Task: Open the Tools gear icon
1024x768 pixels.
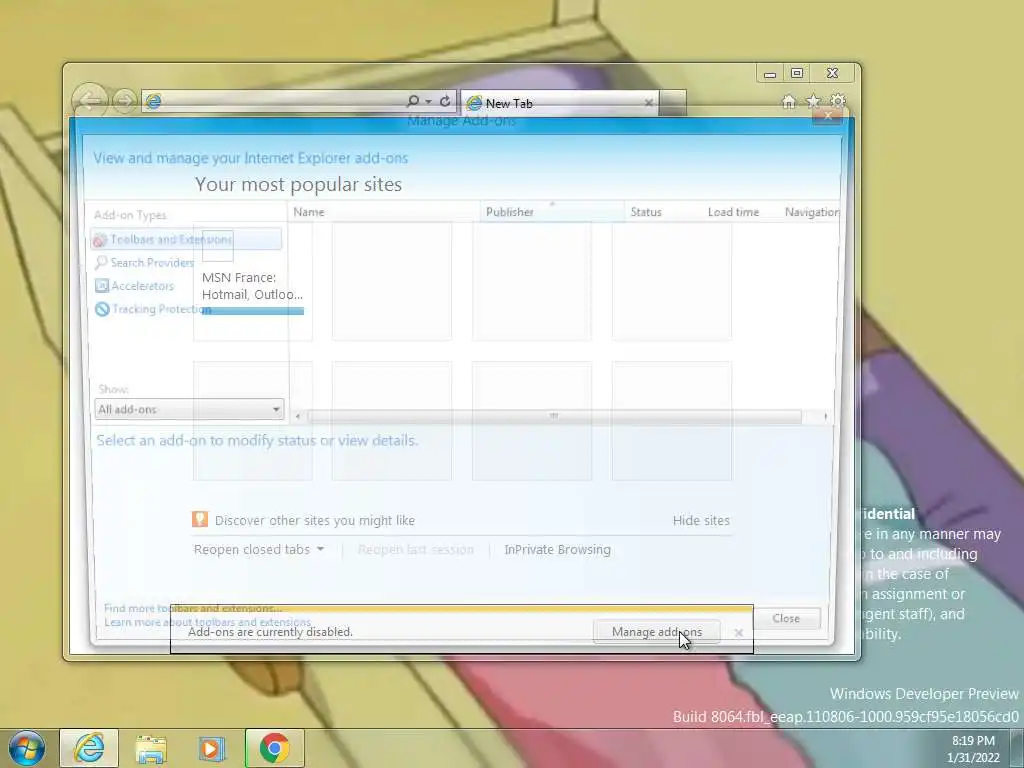Action: pos(838,101)
